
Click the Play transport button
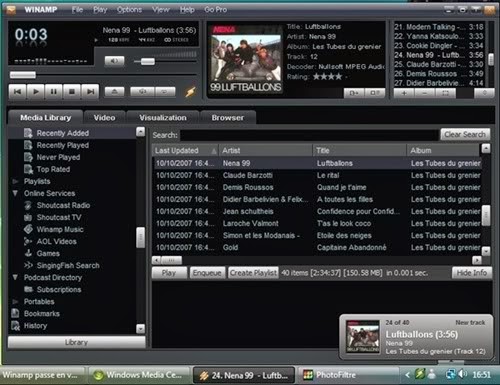[35, 91]
